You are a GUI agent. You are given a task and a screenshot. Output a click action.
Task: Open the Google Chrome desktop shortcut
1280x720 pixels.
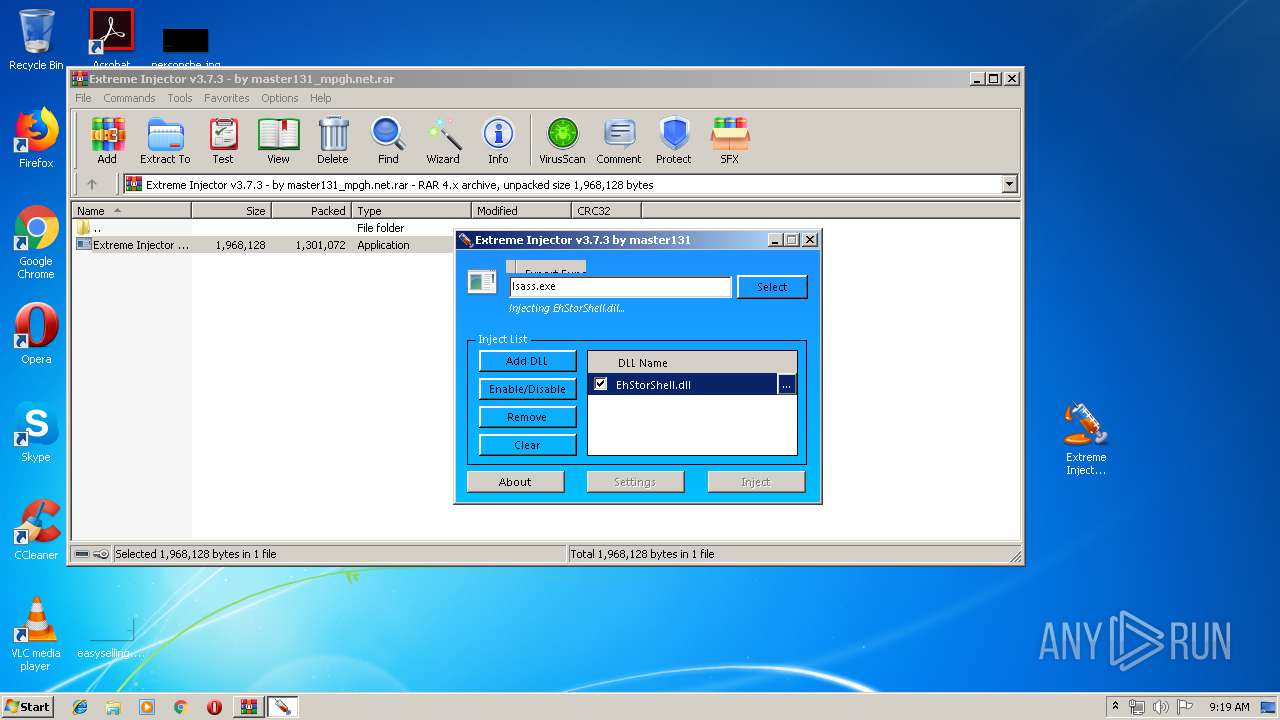tap(36, 242)
